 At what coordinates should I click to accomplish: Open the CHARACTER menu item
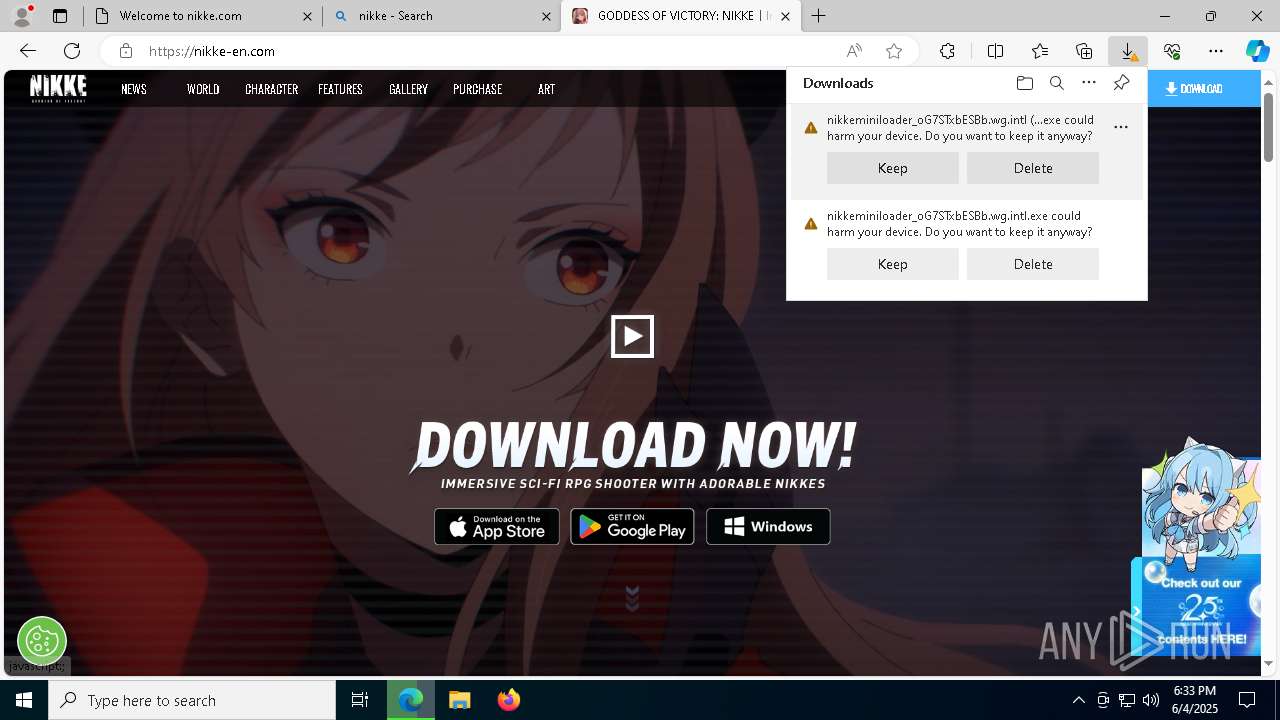pyautogui.click(x=271, y=89)
